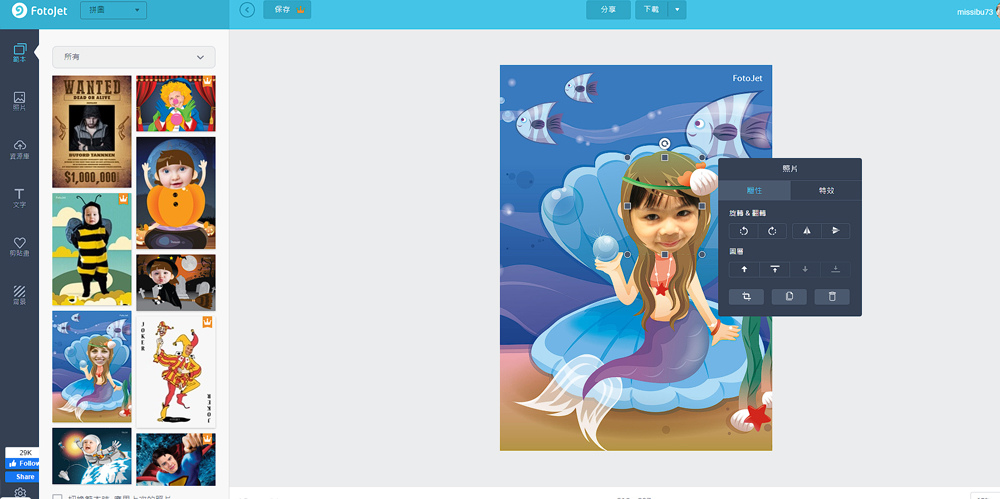Open the 拼圖 mode dropdown
Viewport: 1000px width, 499px height.
114,10
